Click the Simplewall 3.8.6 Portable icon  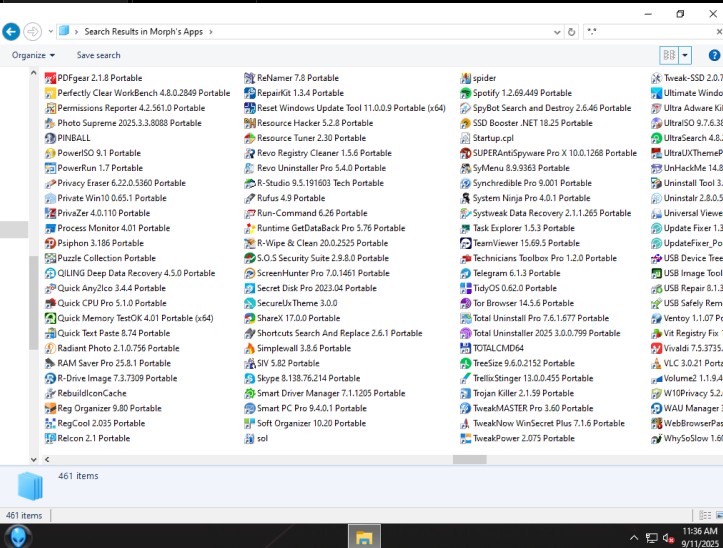[249, 348]
